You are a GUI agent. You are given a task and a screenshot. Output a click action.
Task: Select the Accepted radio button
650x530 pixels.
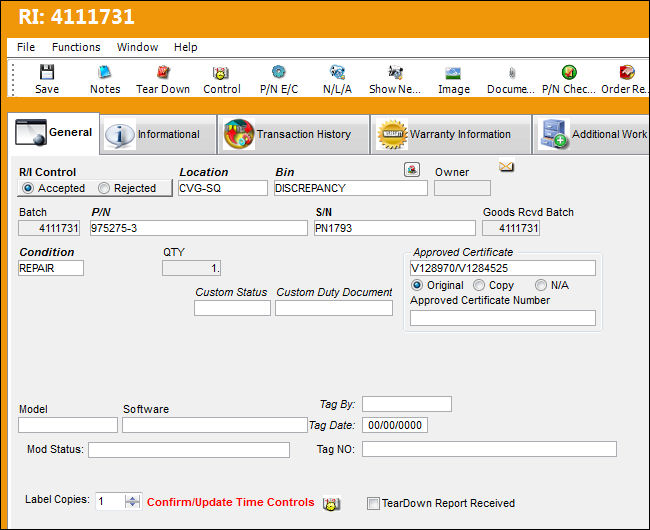click(28, 188)
